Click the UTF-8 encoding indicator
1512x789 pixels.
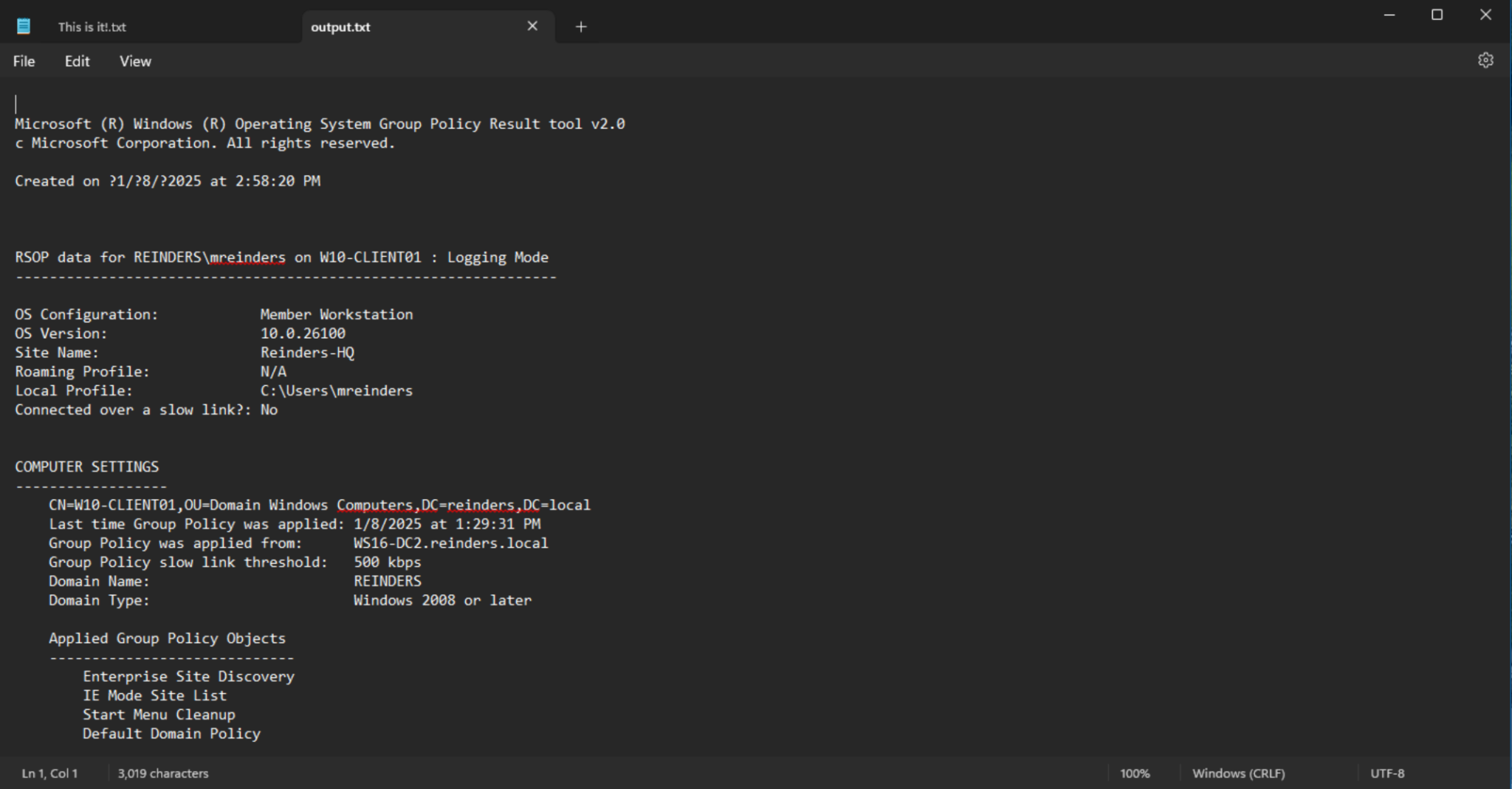[x=1387, y=773]
